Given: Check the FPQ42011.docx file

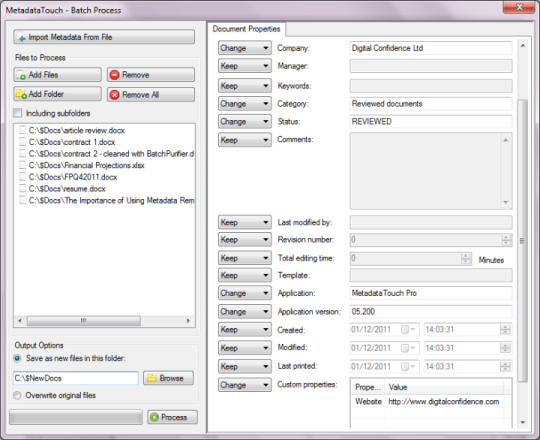Looking at the screenshot, I should pyautogui.click(x=23, y=177).
